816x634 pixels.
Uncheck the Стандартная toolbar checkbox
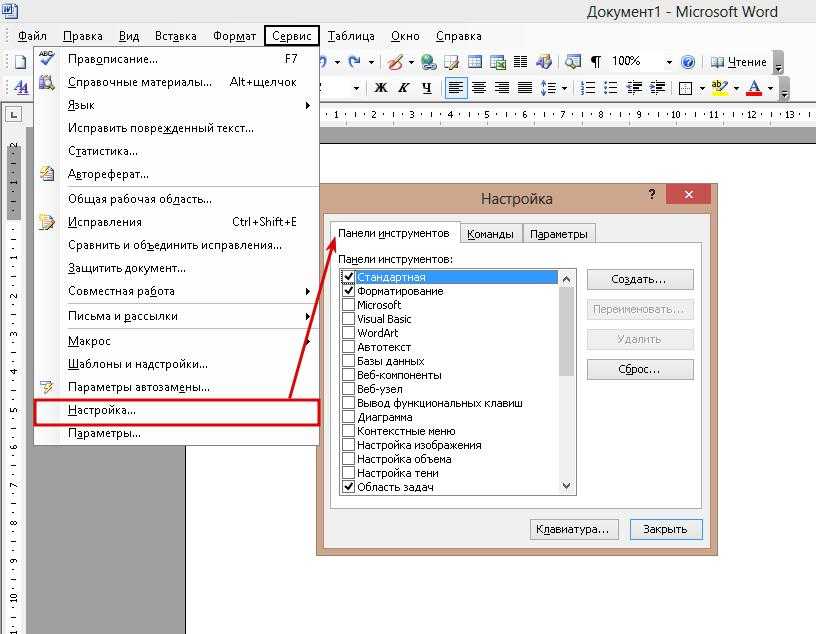tap(348, 277)
